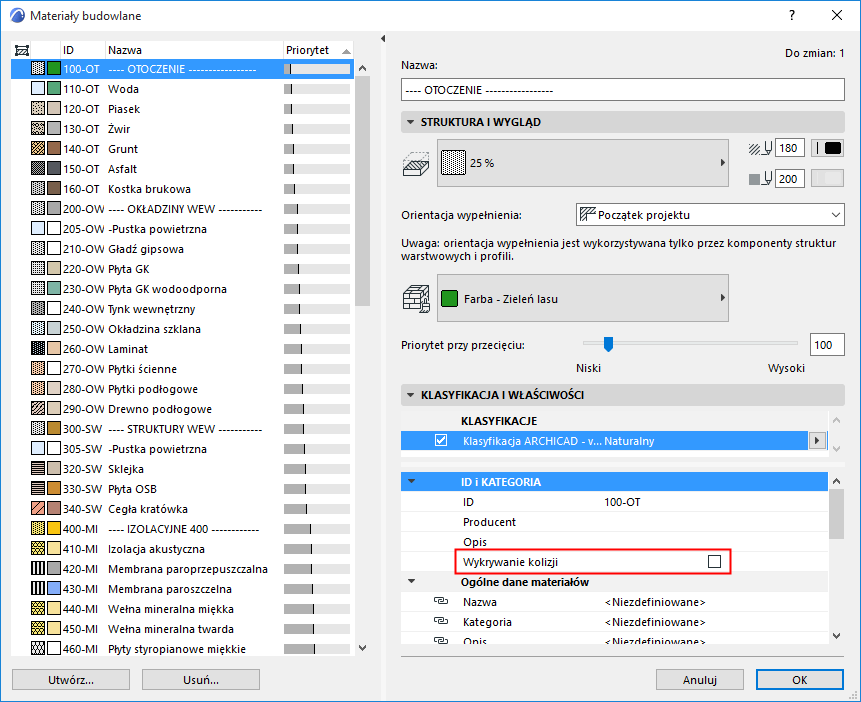Image resolution: width=861 pixels, height=702 pixels.
Task: Collapse the STRUKTURA I WYGLĄD section
Action: pyautogui.click(x=411, y=120)
